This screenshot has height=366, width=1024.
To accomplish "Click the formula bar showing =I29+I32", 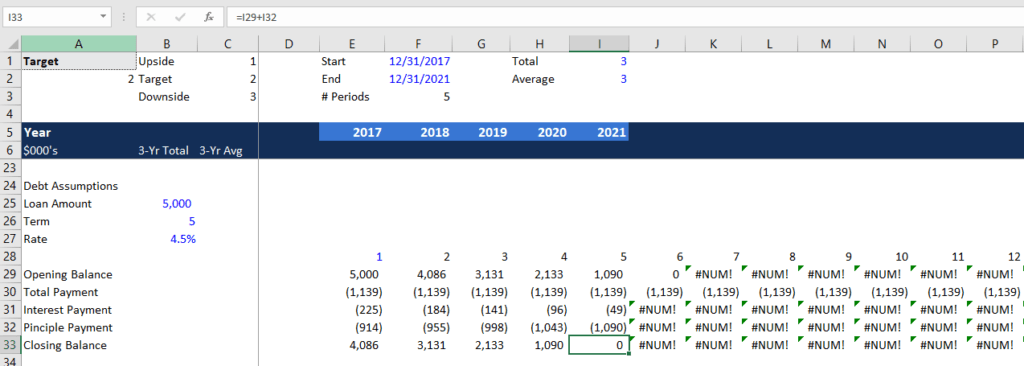I will click(x=624, y=17).
